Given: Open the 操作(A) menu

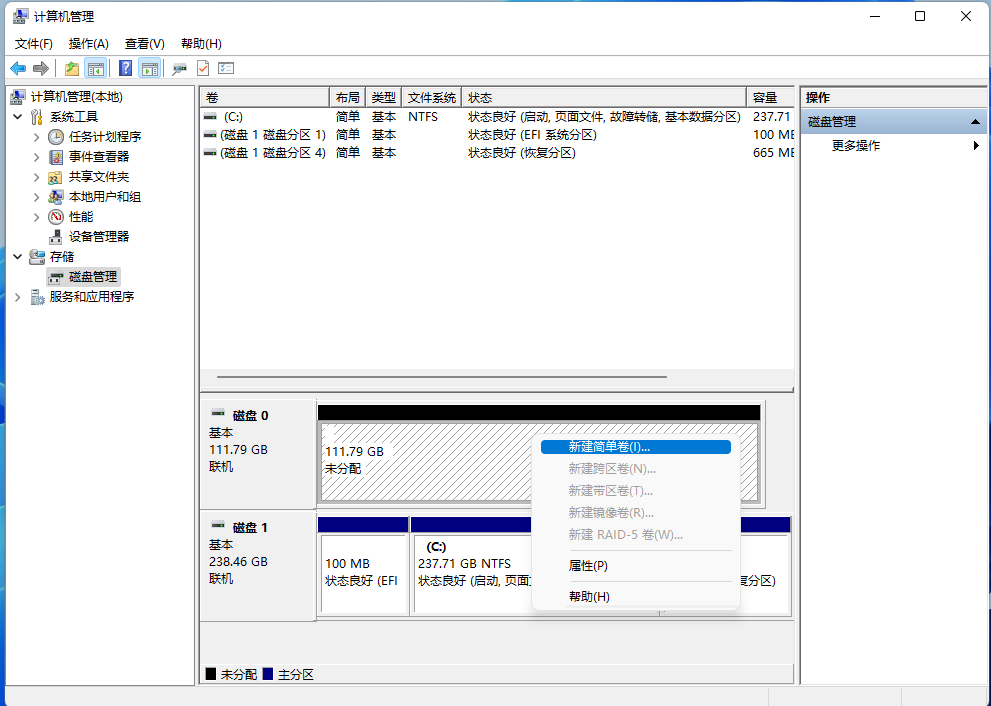Looking at the screenshot, I should tap(88, 43).
